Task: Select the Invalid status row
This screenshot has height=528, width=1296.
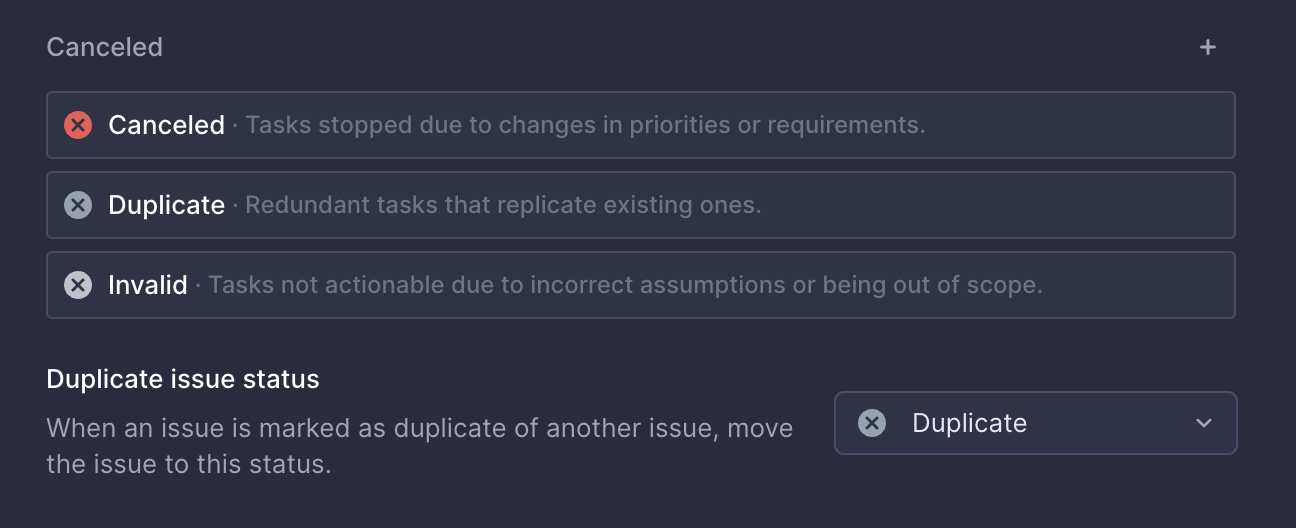Action: click(x=641, y=285)
